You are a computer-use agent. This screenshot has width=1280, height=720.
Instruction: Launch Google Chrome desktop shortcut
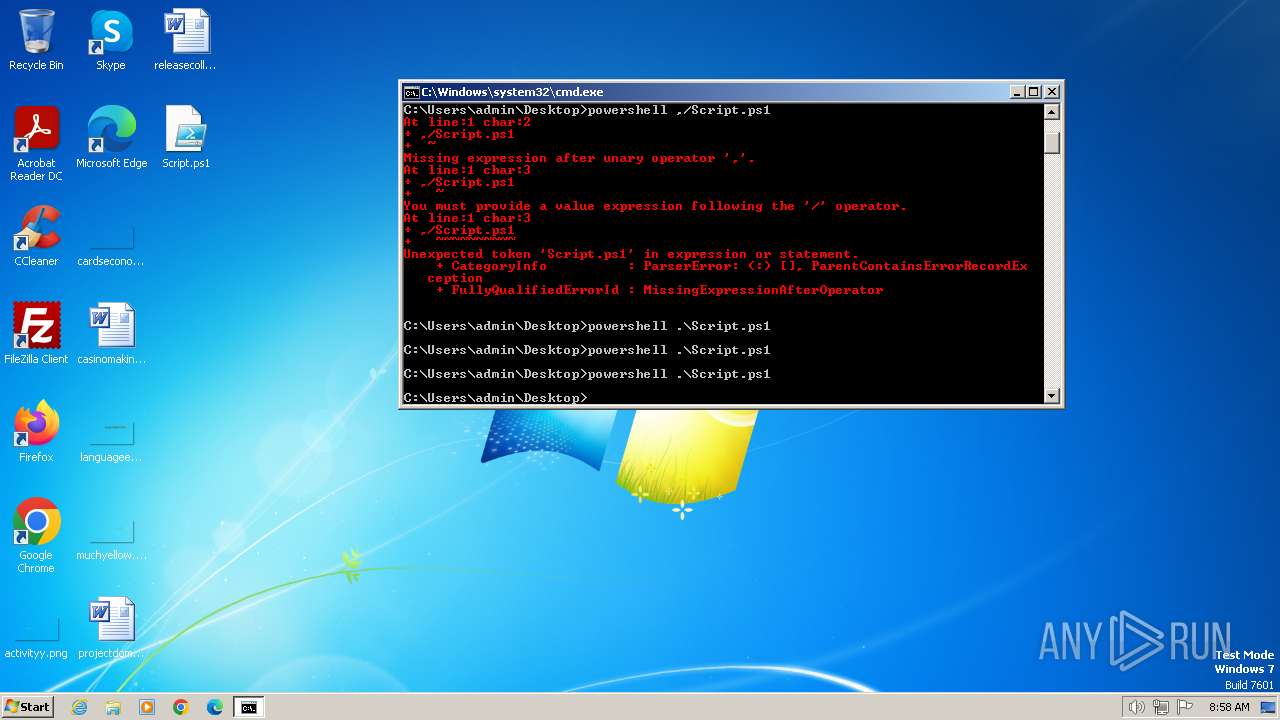point(36,536)
